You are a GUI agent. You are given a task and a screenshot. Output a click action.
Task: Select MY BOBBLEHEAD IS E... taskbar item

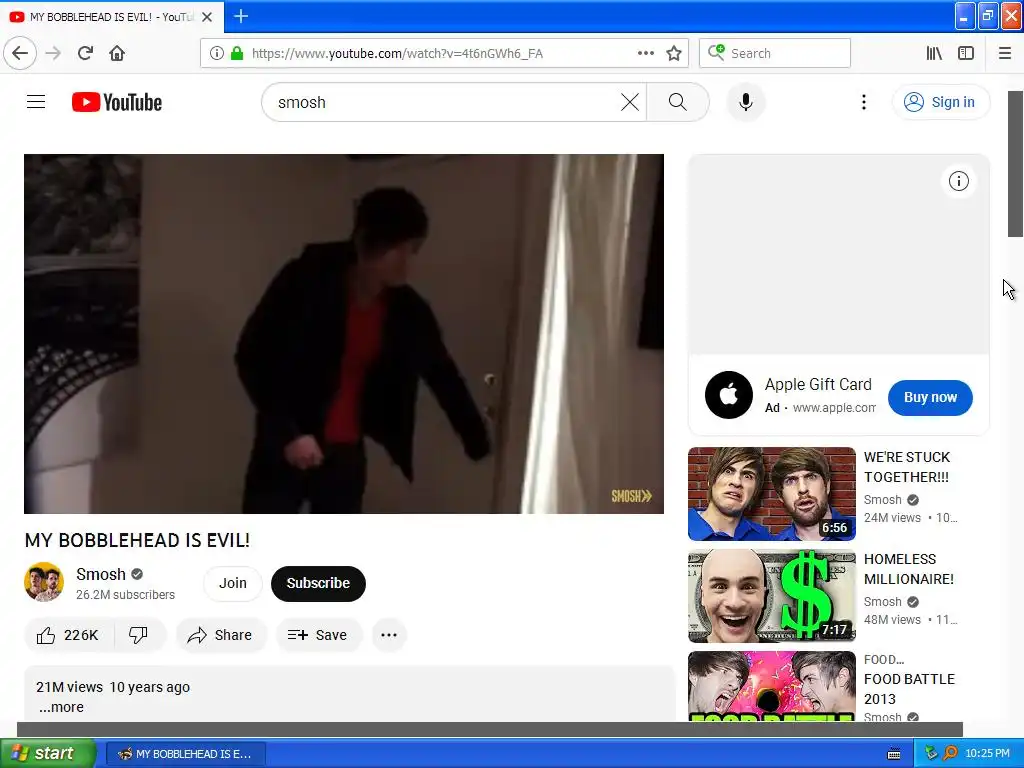click(185, 754)
